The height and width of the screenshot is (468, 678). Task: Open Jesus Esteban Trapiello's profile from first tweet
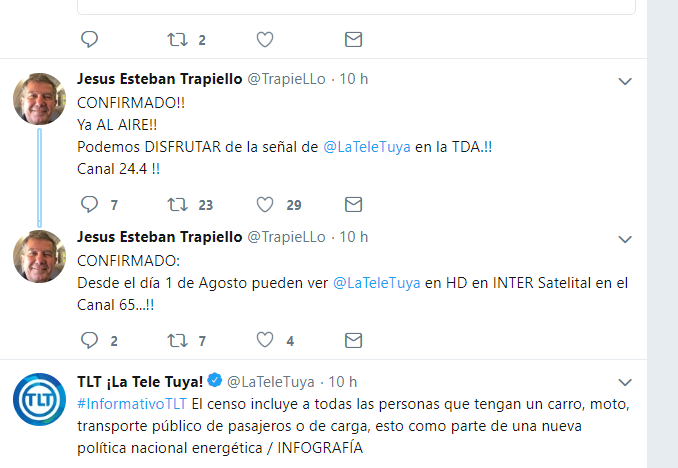(x=159, y=78)
